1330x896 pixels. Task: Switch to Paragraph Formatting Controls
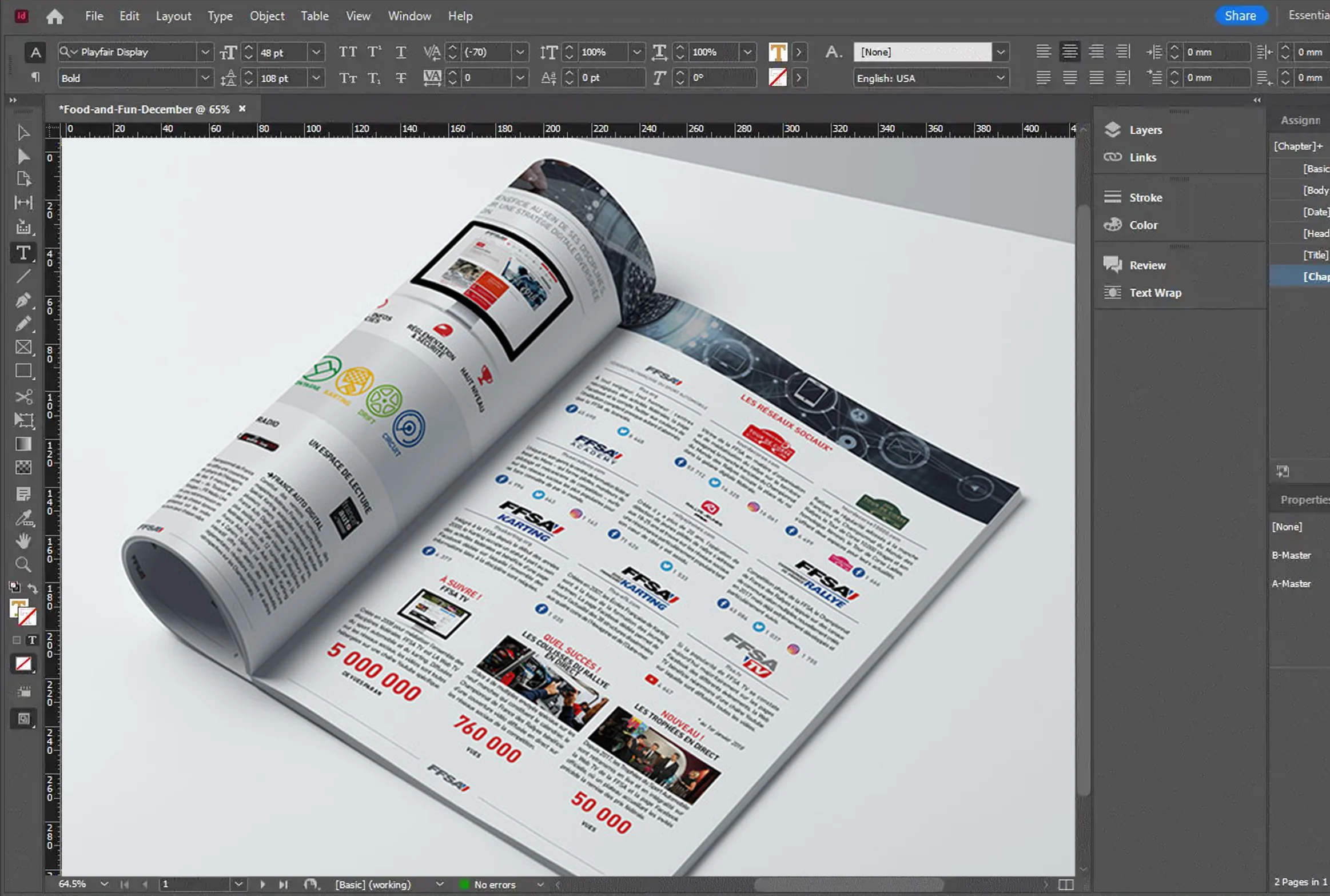click(35, 77)
